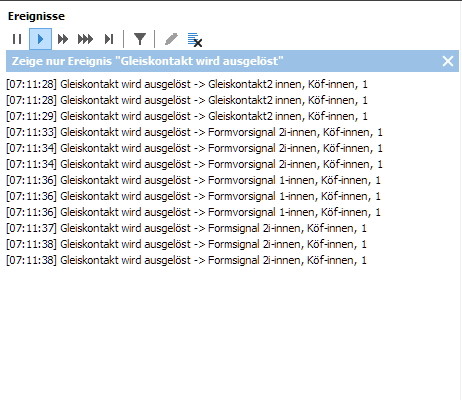Select the 07:11:37 Formsignal 2i-innen entry
The height and width of the screenshot is (400, 462).
point(186,228)
